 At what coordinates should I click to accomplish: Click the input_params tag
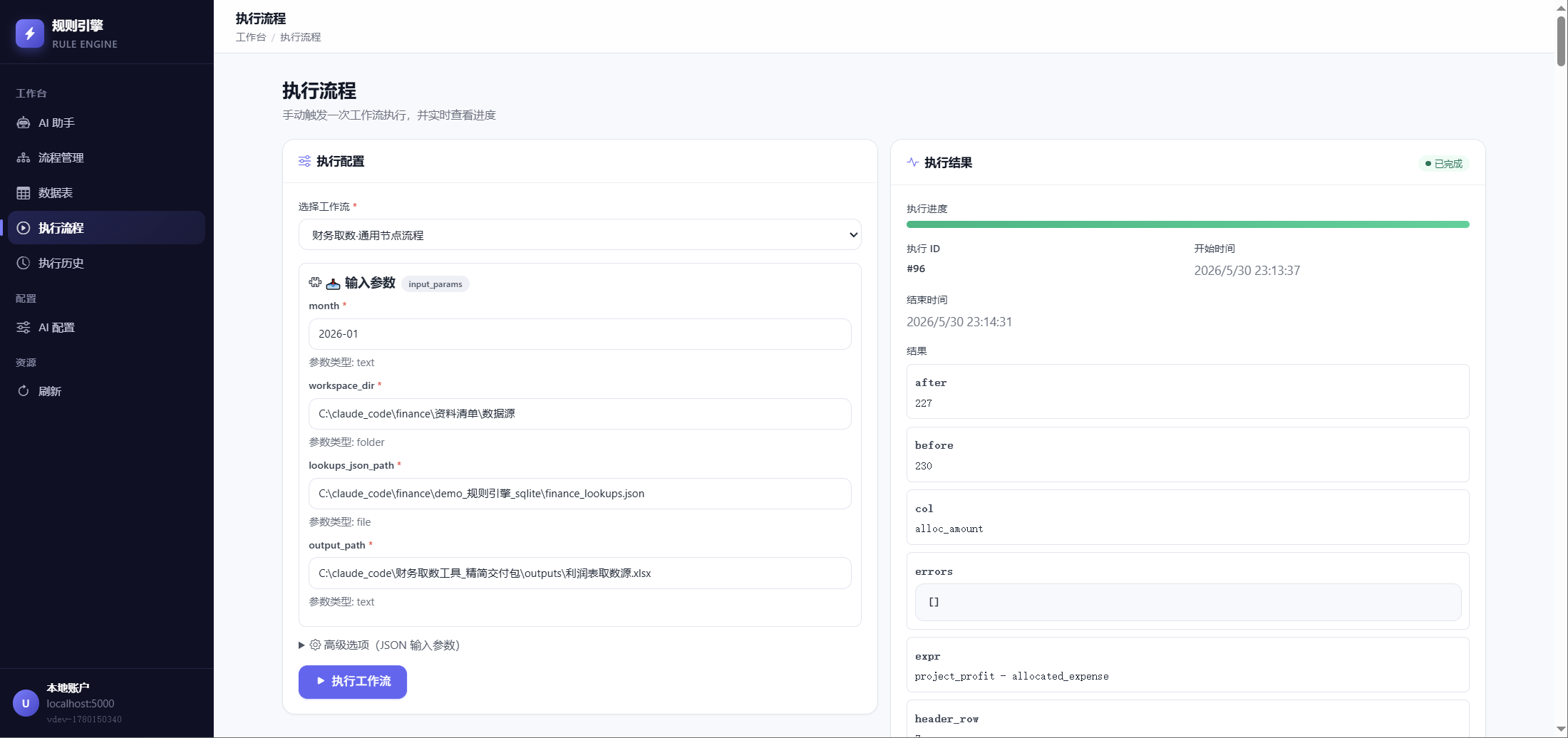click(435, 284)
